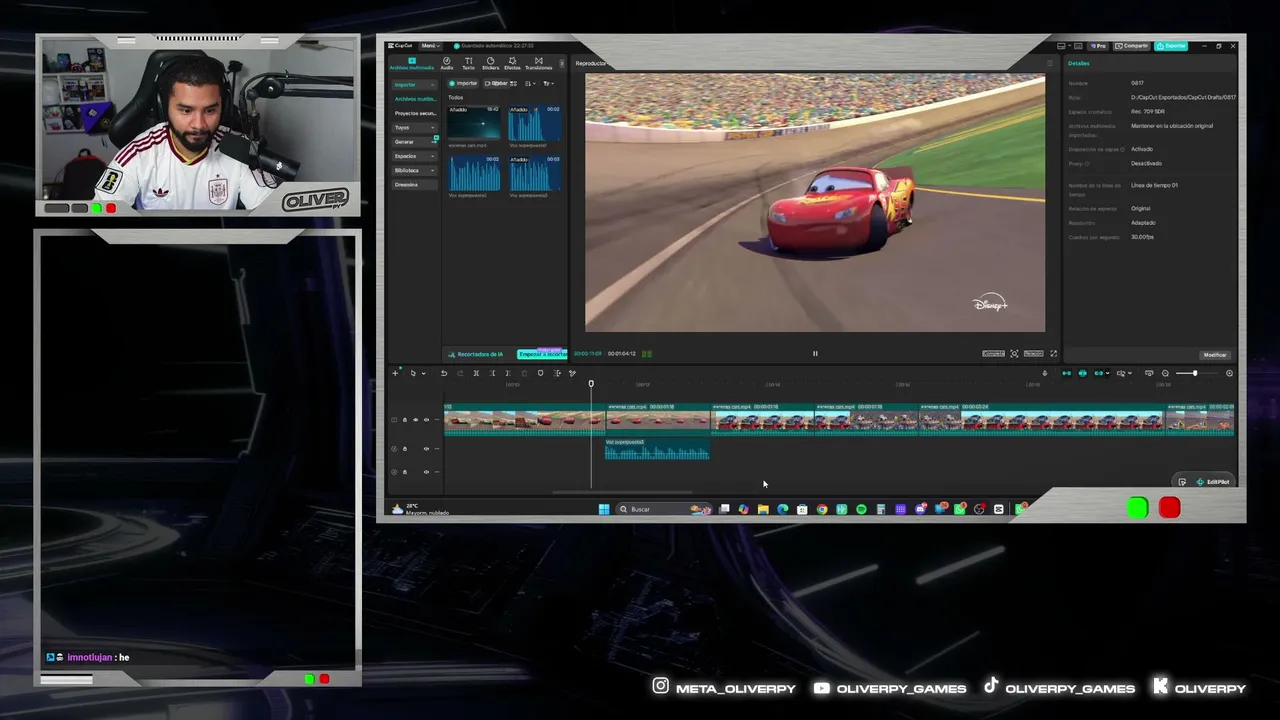1280x720 pixels.
Task: Select the Voz superpuesta1 audio thumbnail
Action: click(535, 124)
